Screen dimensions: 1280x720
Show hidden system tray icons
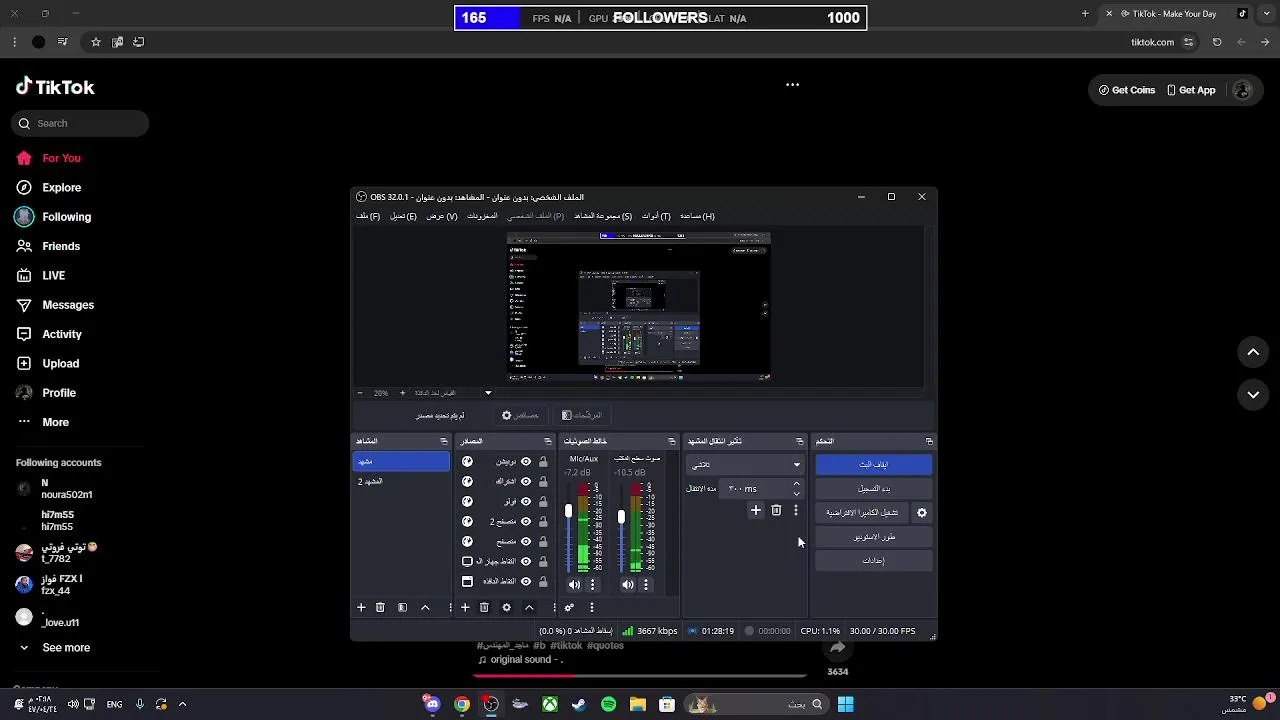point(182,704)
